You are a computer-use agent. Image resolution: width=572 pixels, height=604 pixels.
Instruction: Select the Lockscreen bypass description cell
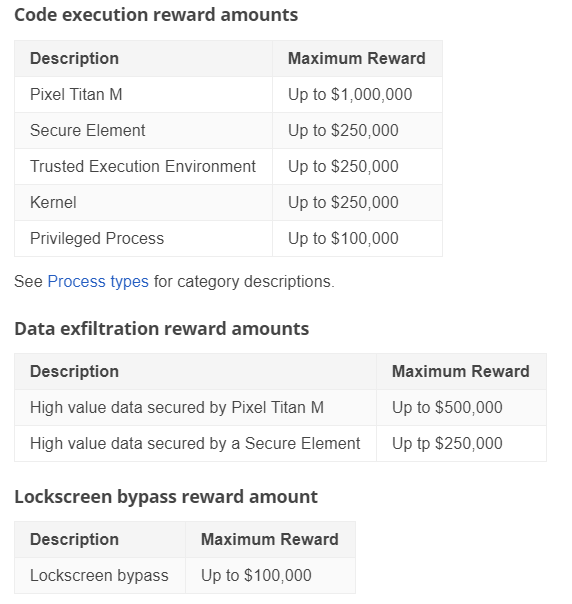tap(100, 575)
